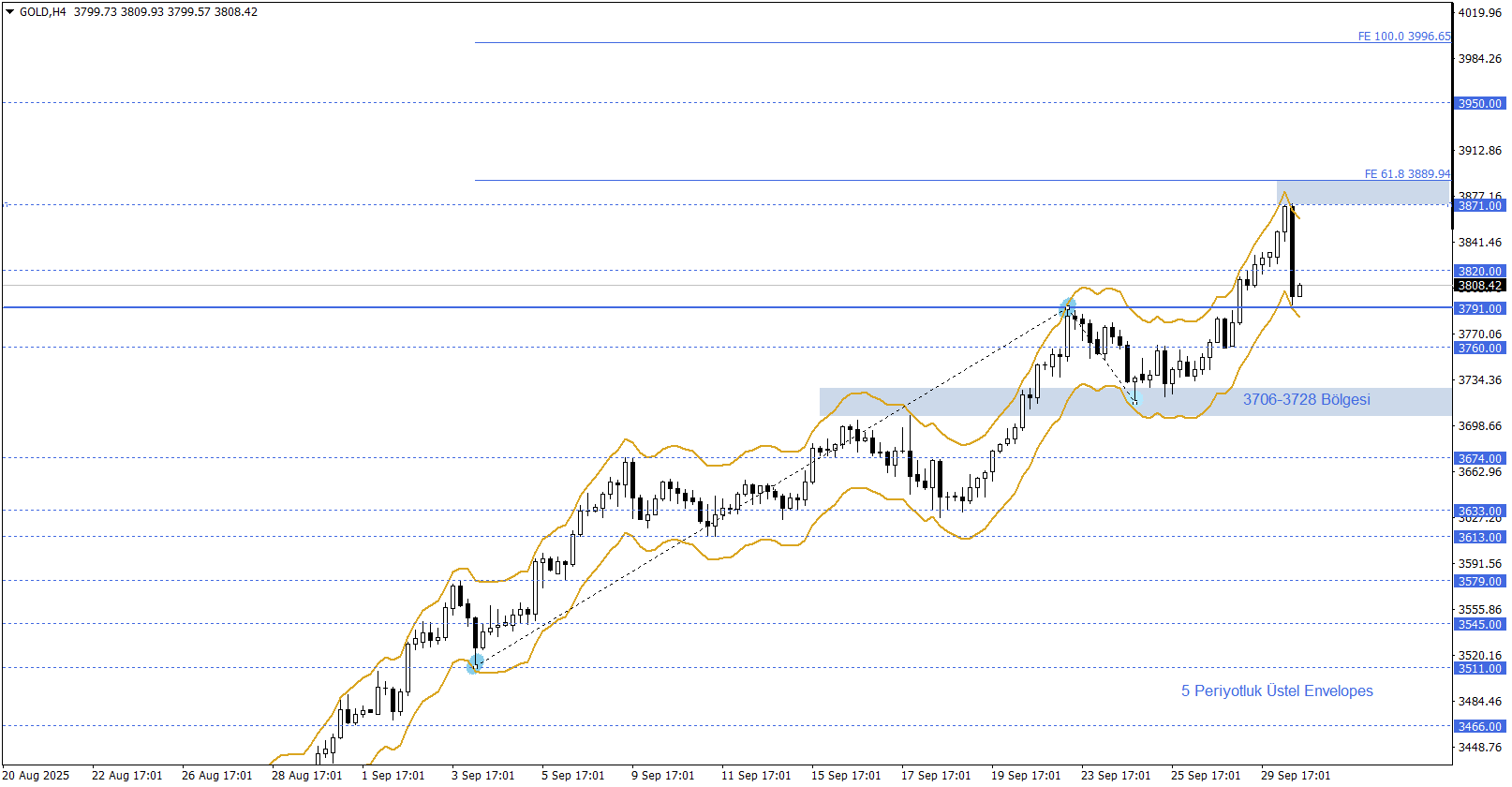Click the last large bearish candle body
This screenshot has width=1512, height=787.
pos(1292,253)
